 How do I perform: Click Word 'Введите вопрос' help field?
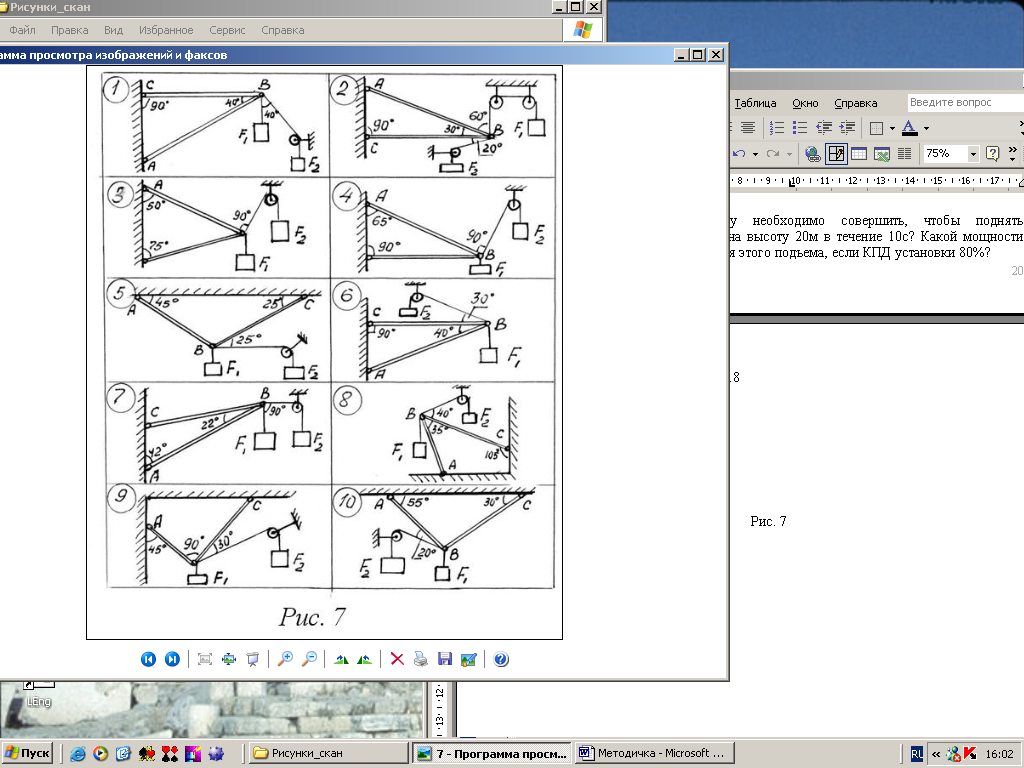(x=966, y=103)
